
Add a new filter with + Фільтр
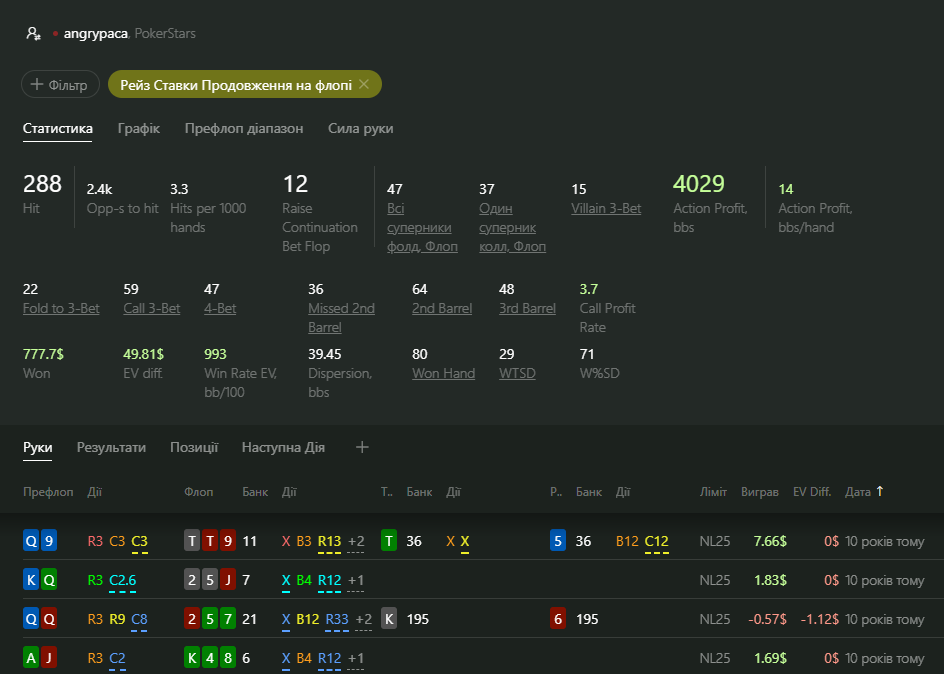pyautogui.click(x=60, y=84)
